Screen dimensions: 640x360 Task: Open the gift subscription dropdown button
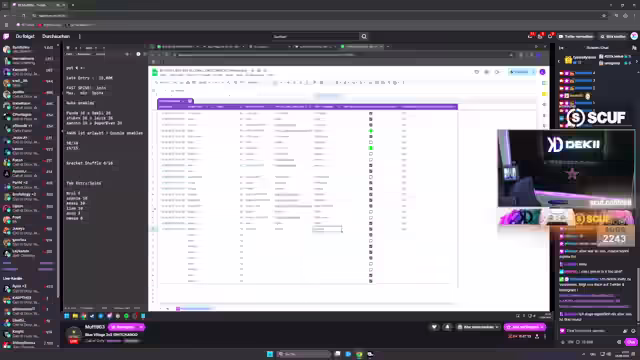click(x=478, y=327)
